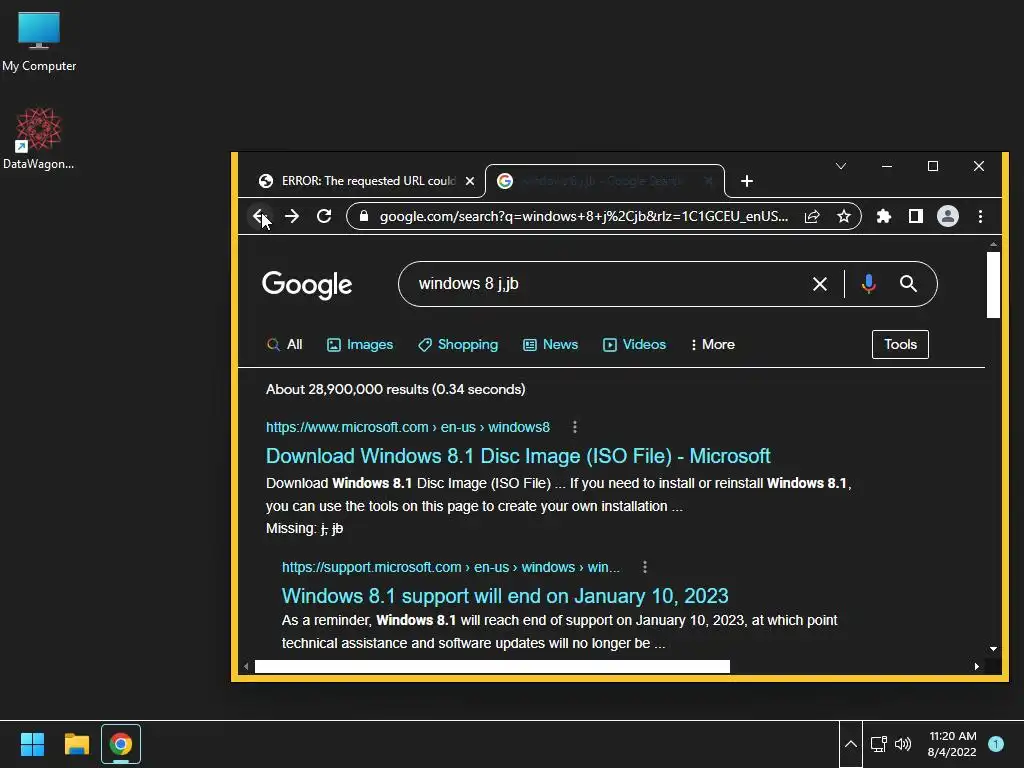The height and width of the screenshot is (768, 1024).
Task: Open the network tray icon
Action: point(879,744)
